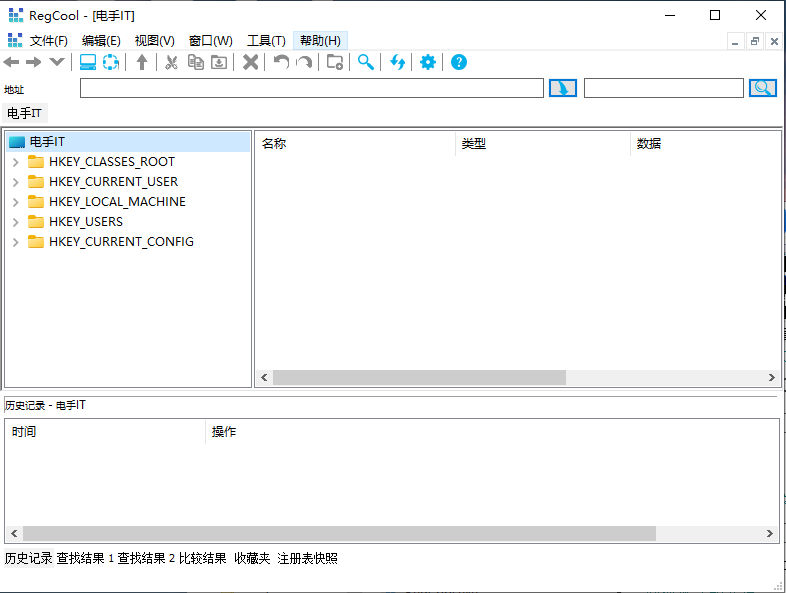Click inside the quick search input field
The width and height of the screenshot is (786, 593).
(664, 88)
